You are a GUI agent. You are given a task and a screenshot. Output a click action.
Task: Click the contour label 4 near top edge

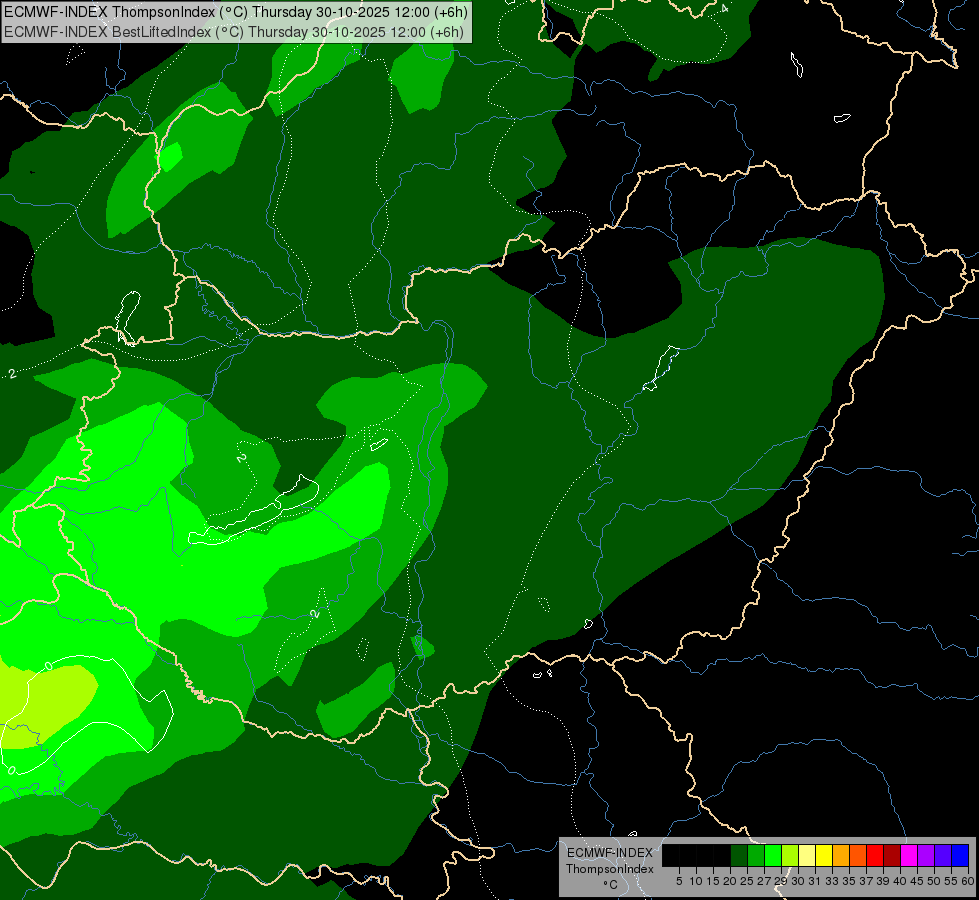(724, 8)
